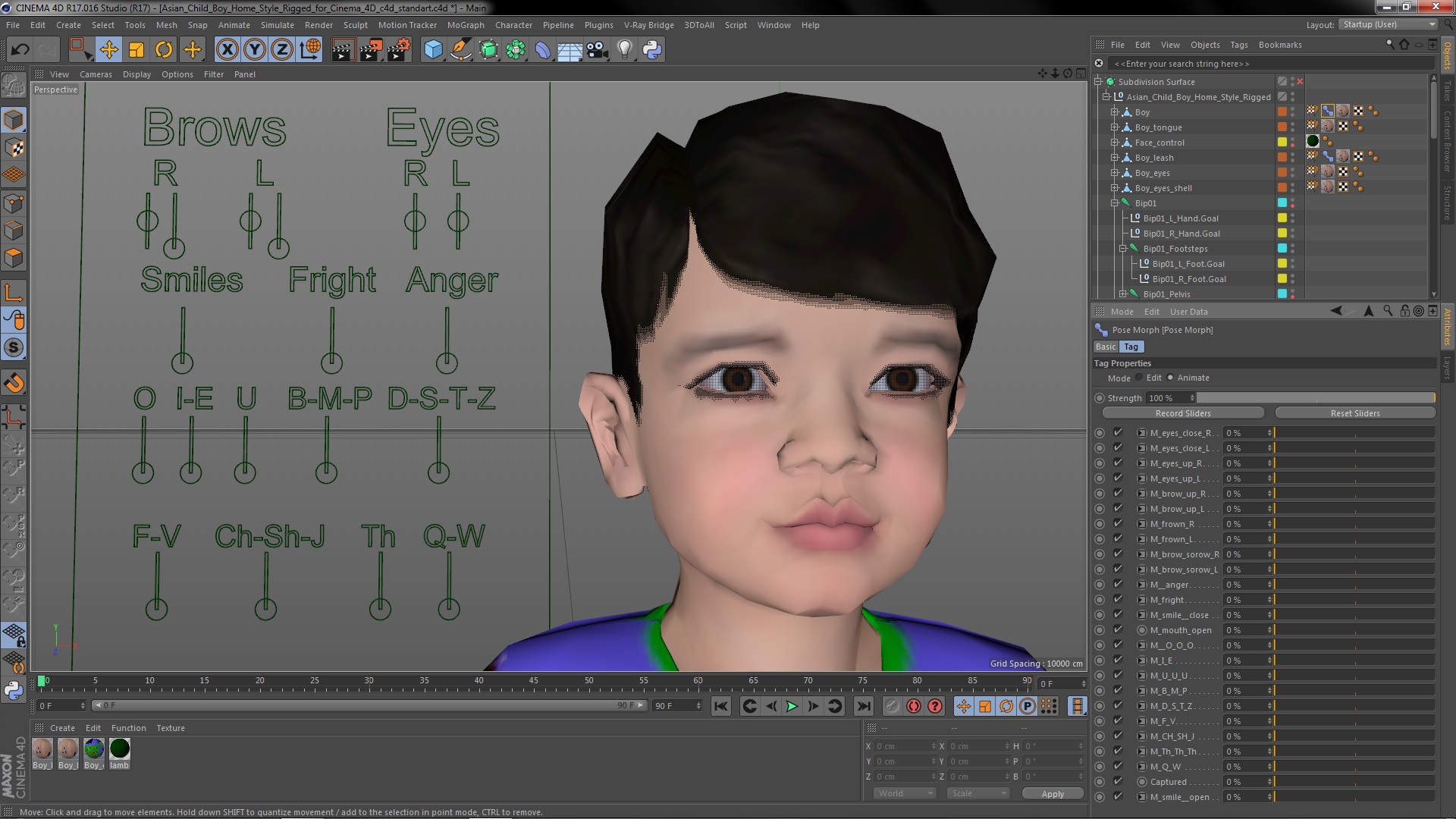Expand the Bip01 skeleton hierarchy
Screen dimensions: 1456x819
coord(1114,202)
